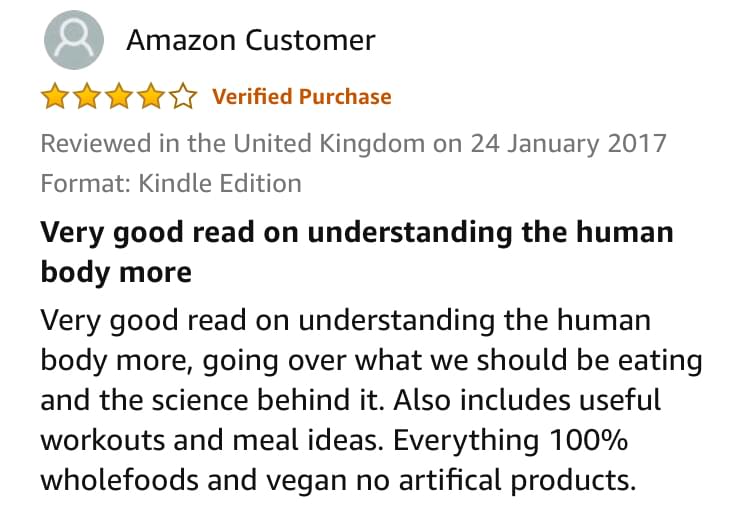Viewport: 750px width, 507px height.
Task: Click "24 January 2017" date text
Action: pyautogui.click(x=568, y=144)
